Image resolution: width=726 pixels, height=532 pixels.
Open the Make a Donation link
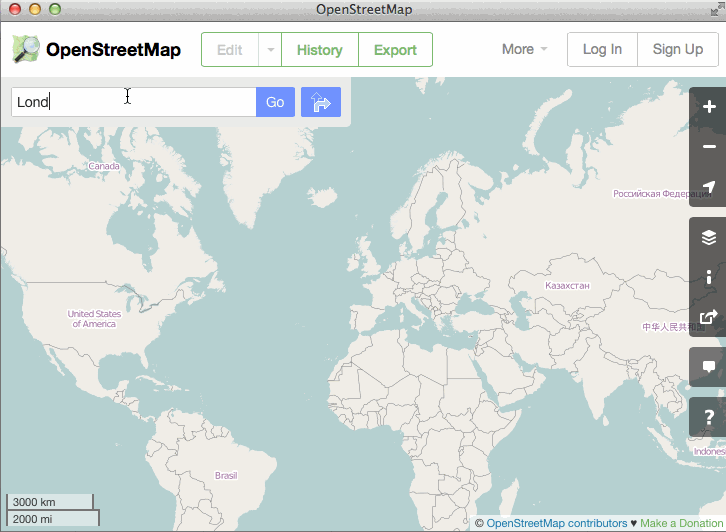pos(682,523)
